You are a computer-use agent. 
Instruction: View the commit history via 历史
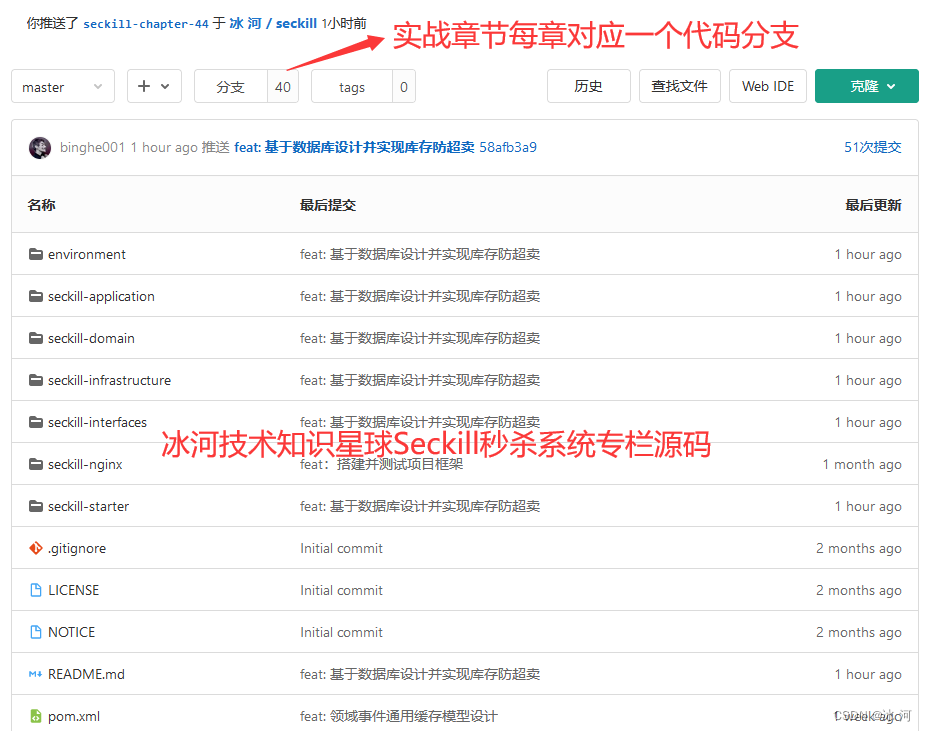pyautogui.click(x=587, y=86)
